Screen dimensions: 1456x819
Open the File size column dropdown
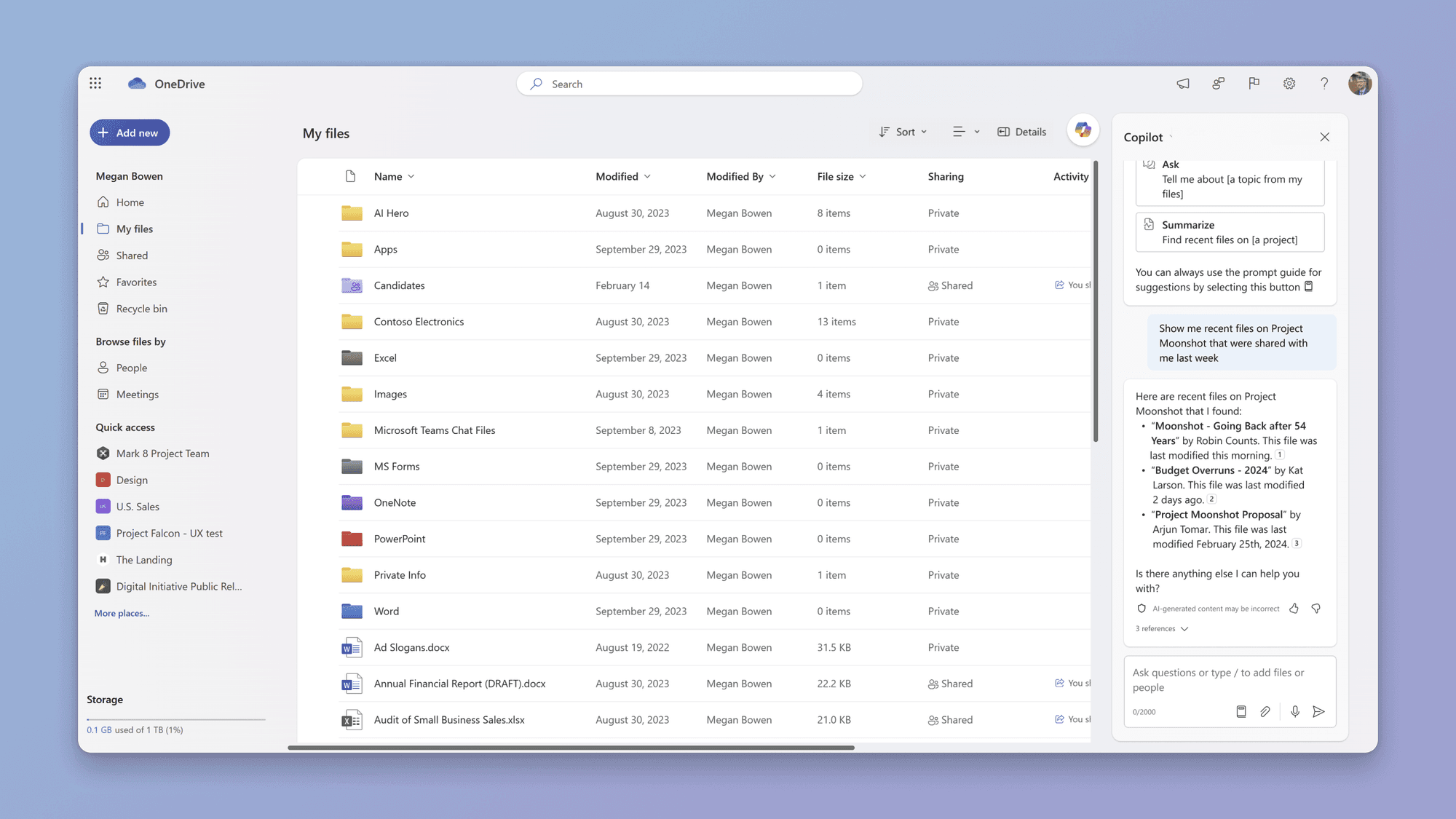(842, 176)
